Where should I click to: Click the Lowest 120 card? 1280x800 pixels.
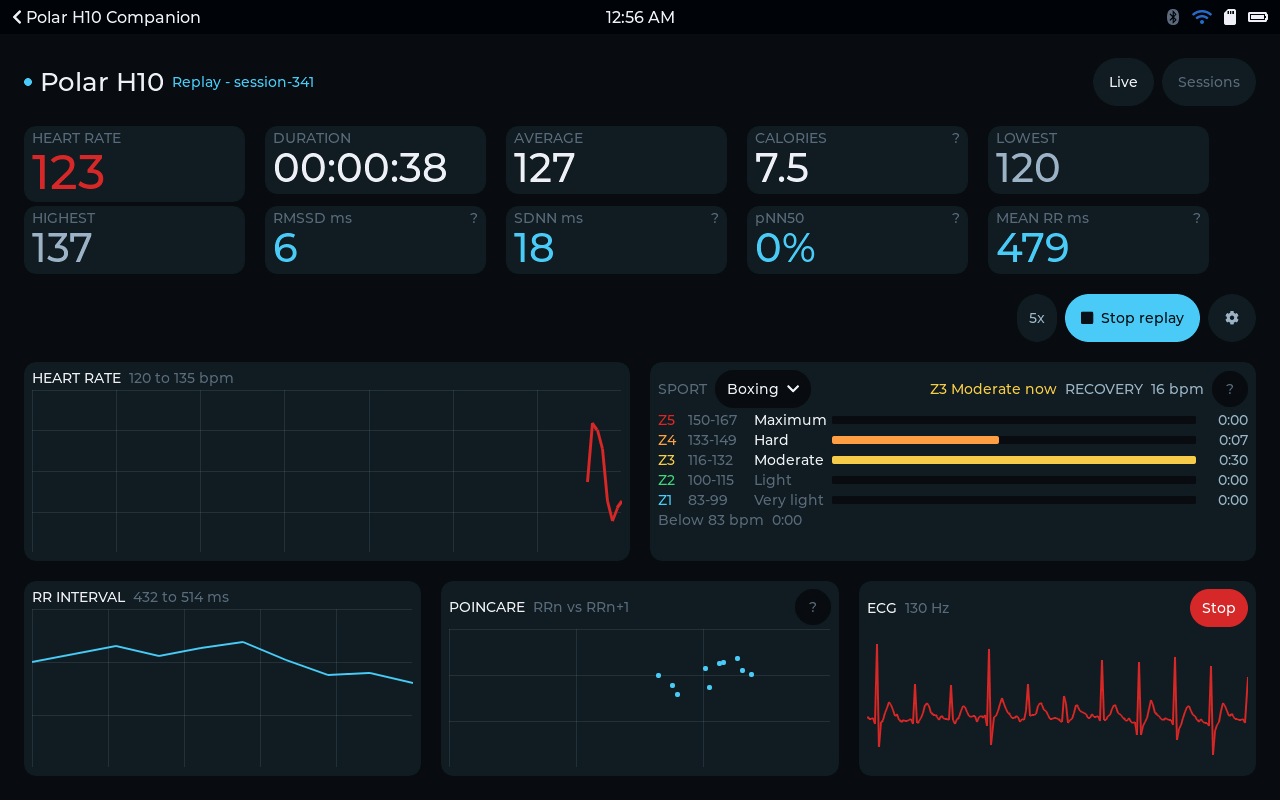pos(1098,160)
